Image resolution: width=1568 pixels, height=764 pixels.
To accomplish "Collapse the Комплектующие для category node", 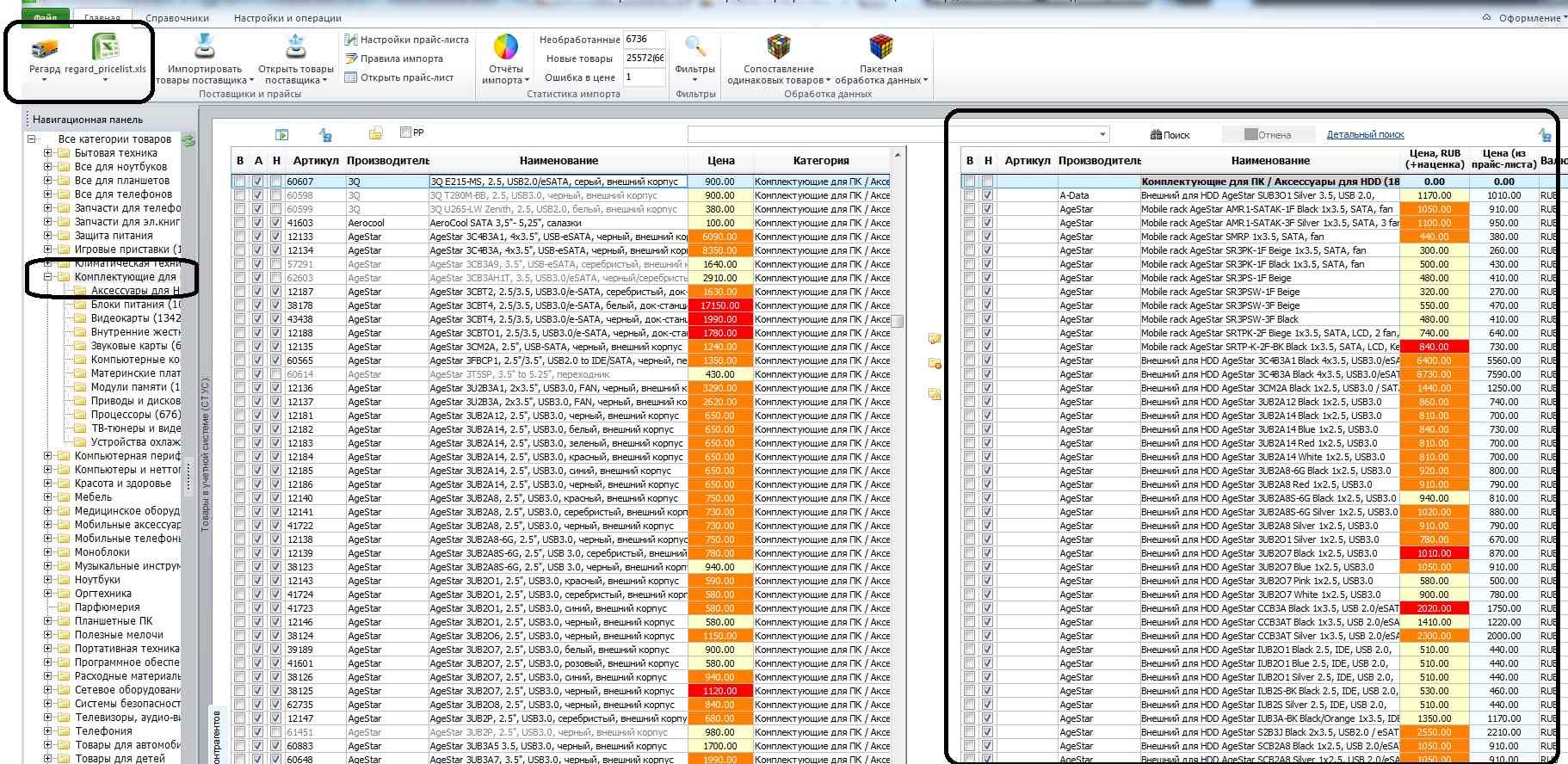I will coord(48,277).
